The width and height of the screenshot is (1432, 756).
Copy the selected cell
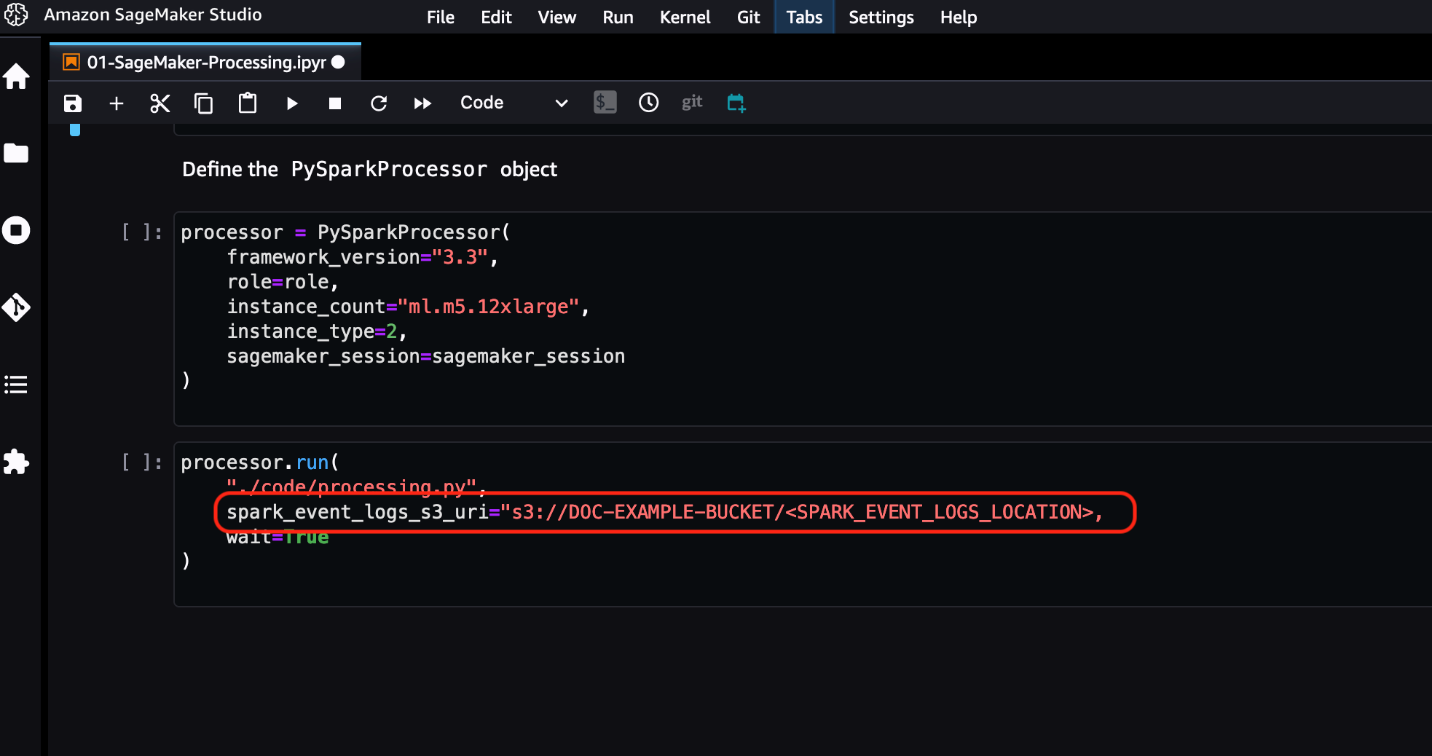point(204,103)
